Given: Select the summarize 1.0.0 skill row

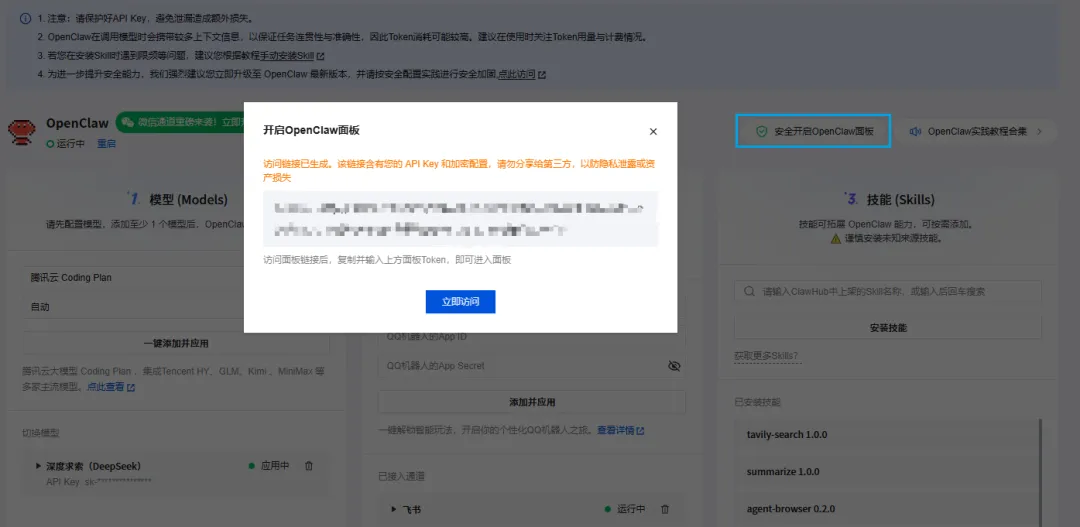Looking at the screenshot, I should click(885, 473).
